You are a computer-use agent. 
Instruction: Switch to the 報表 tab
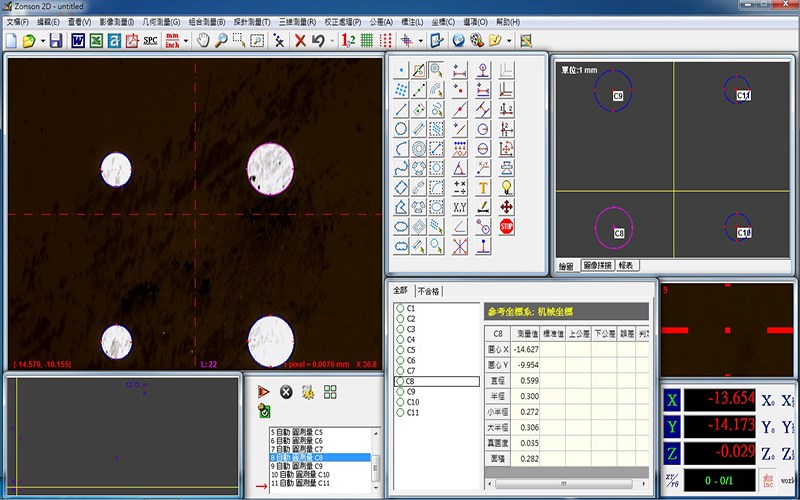[x=626, y=265]
